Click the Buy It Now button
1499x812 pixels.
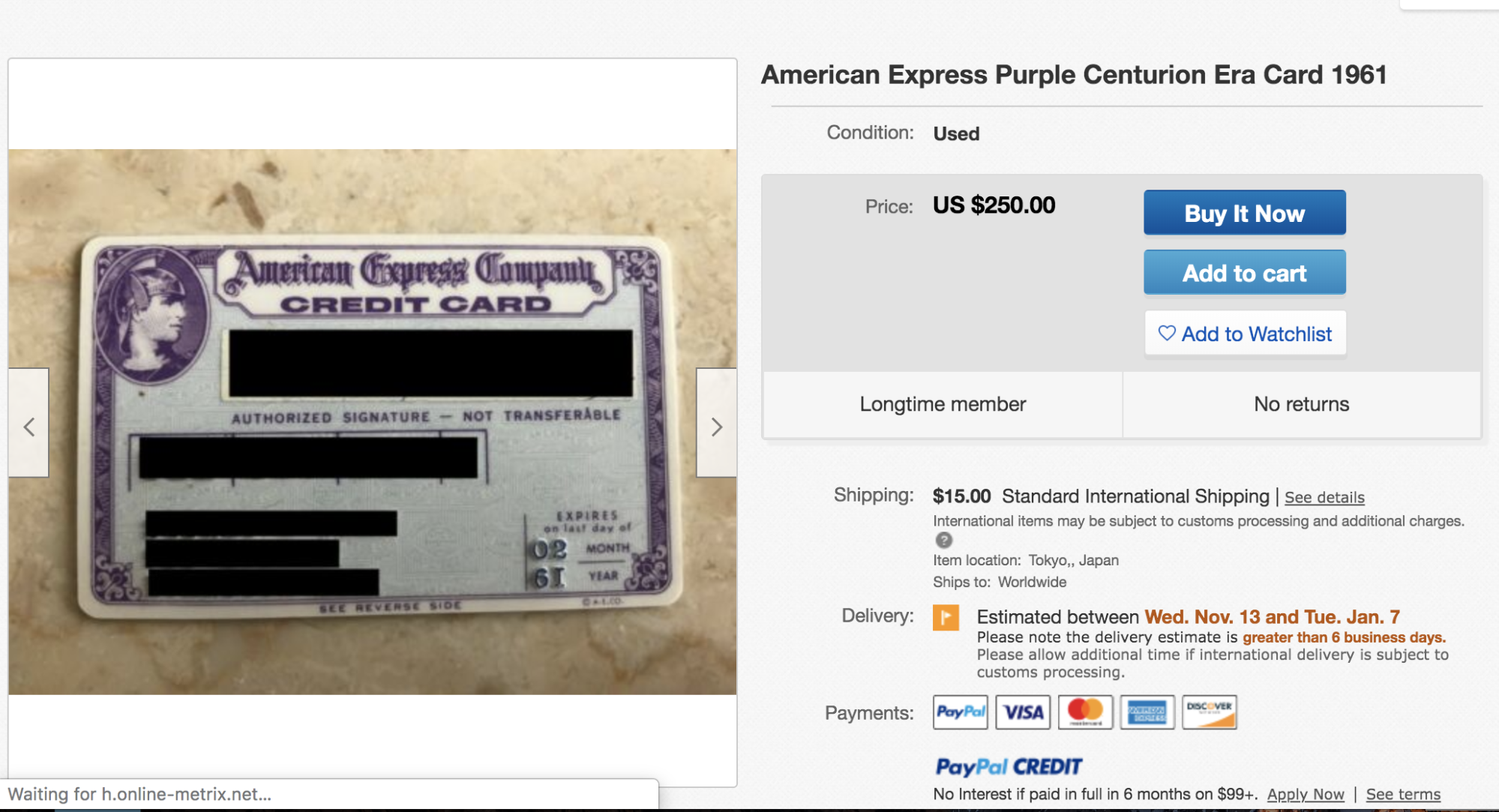[1244, 213]
